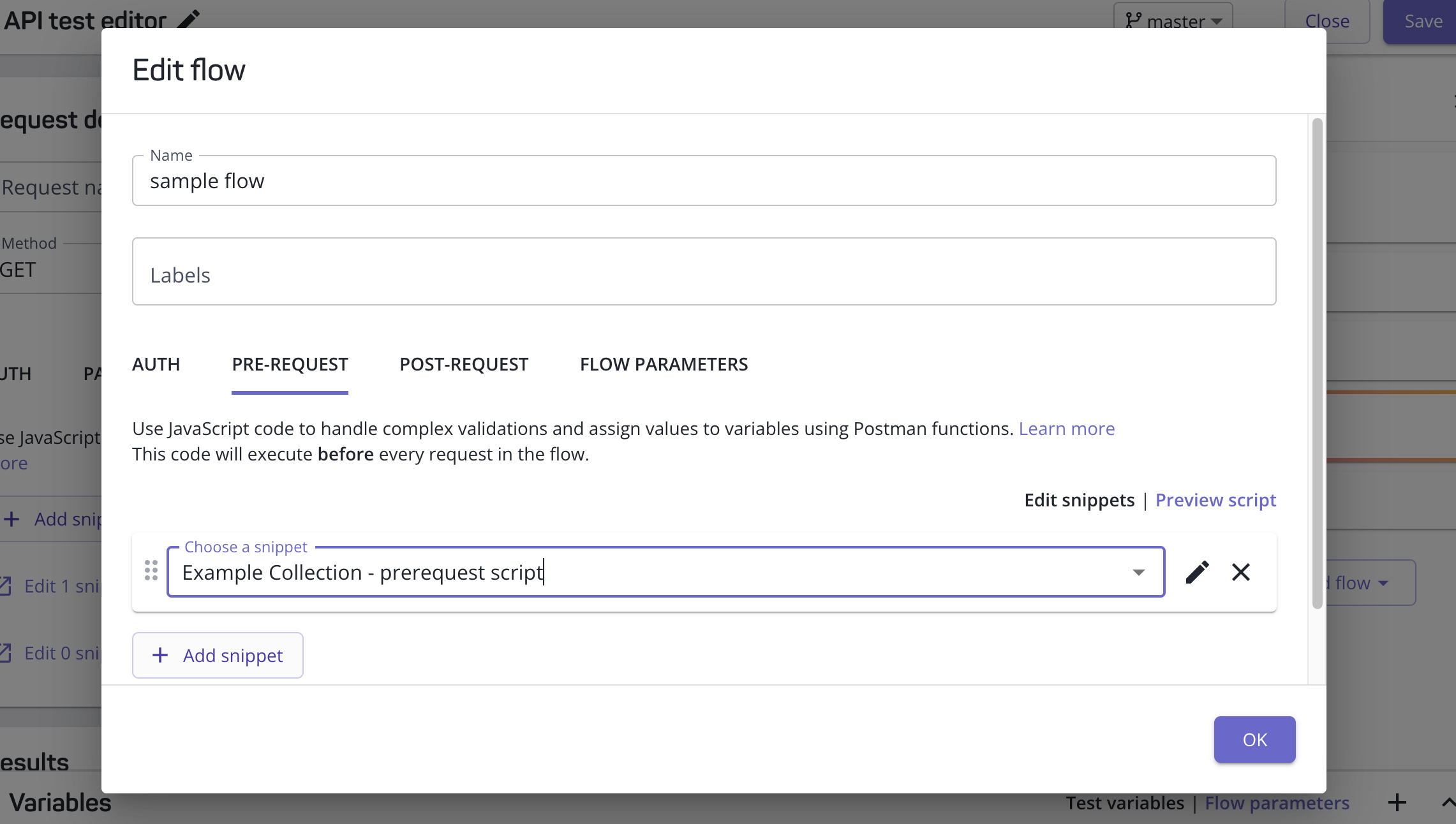1456x824 pixels.
Task: Open the Choose a snippet dropdown arrow
Action: pos(1138,572)
